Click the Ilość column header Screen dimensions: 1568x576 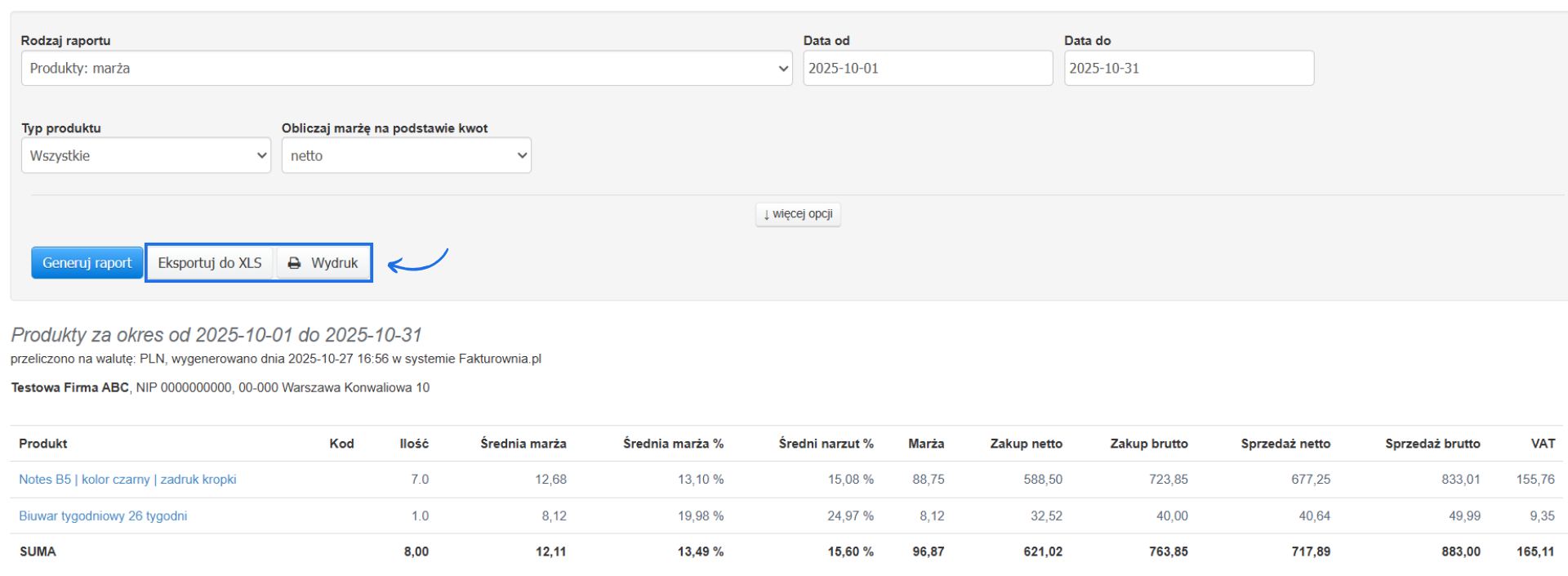click(414, 444)
